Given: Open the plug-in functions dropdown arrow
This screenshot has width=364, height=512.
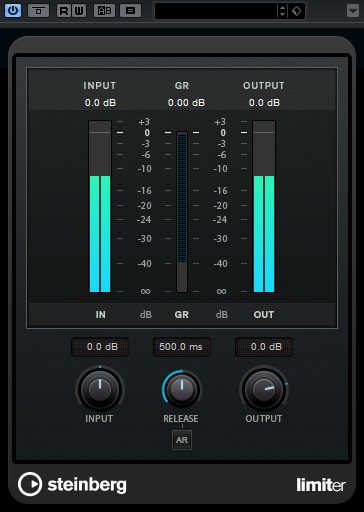Looking at the screenshot, I should pyautogui.click(x=353, y=11).
